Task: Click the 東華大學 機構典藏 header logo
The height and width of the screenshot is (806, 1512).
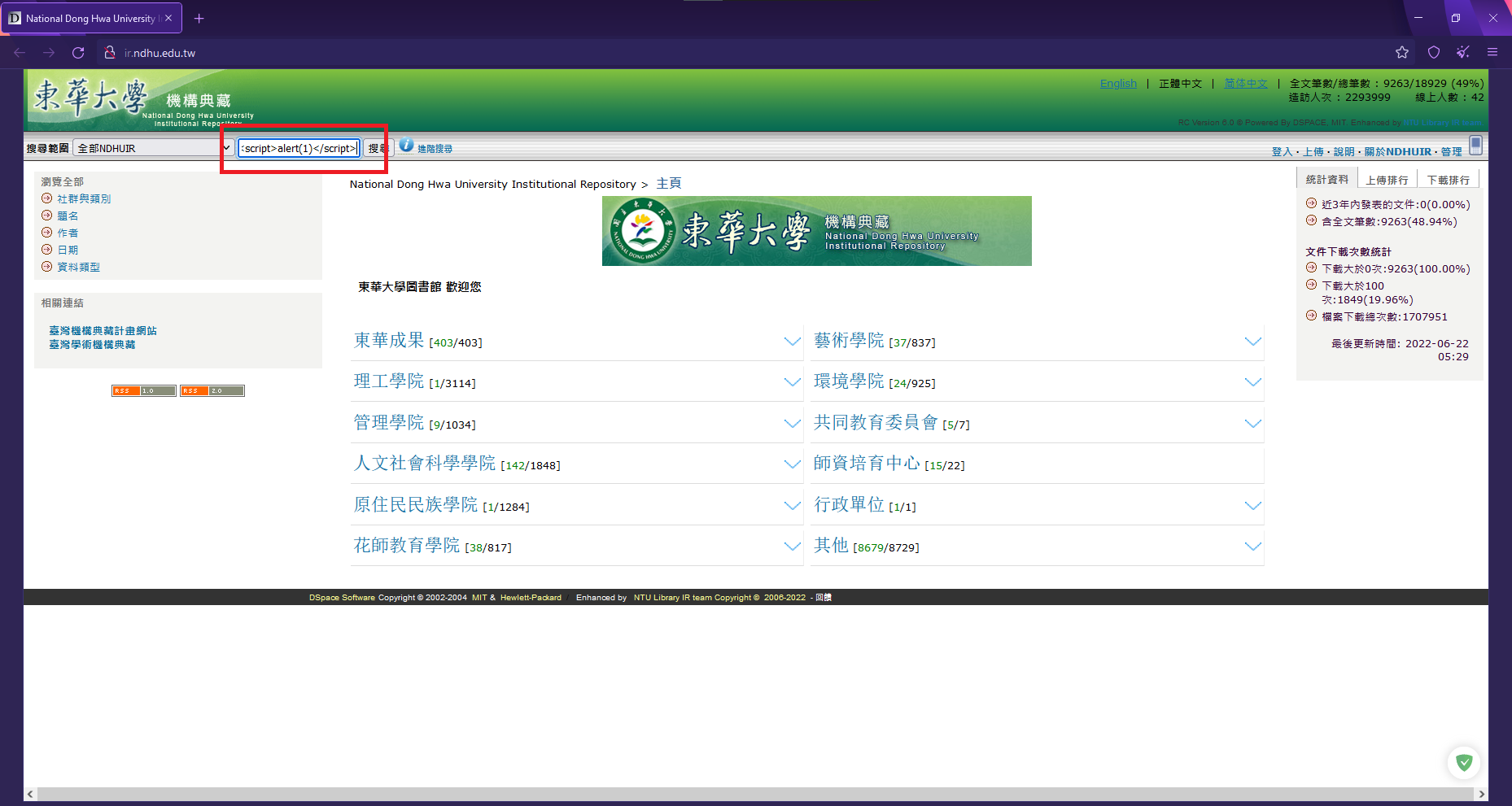Action: click(142, 101)
